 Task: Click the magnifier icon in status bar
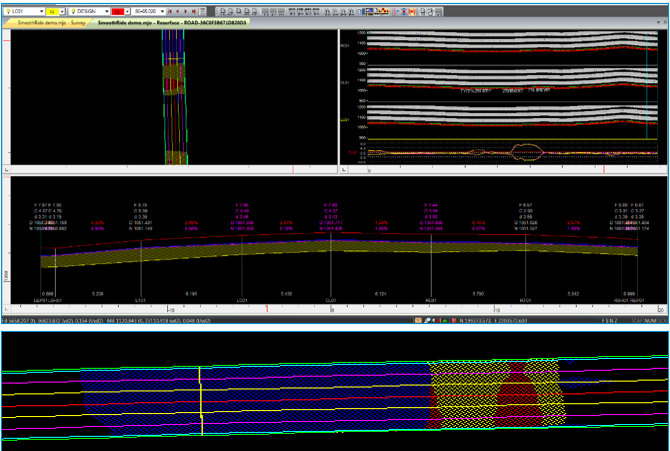tap(427, 321)
